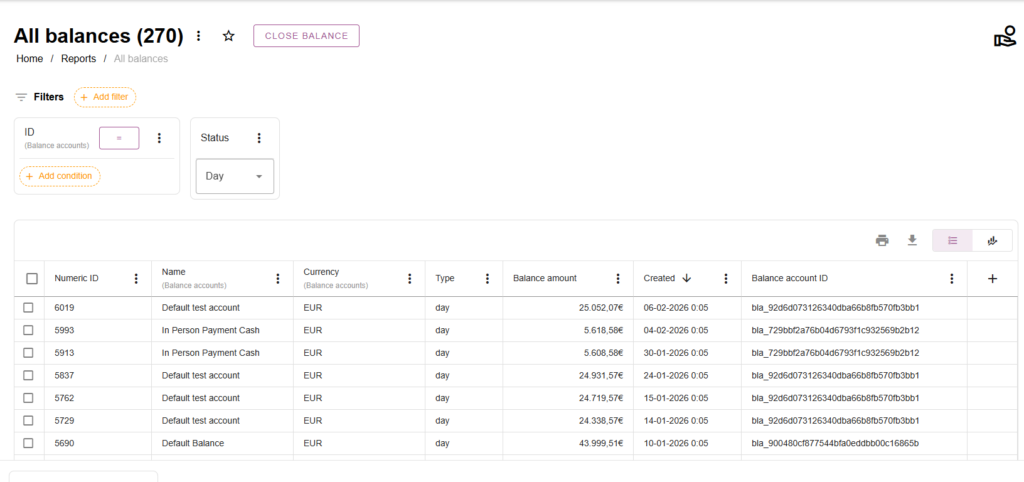The width and height of the screenshot is (1024, 482).
Task: Click the hand-holding-coin icon at top right
Action: pos(1004,37)
